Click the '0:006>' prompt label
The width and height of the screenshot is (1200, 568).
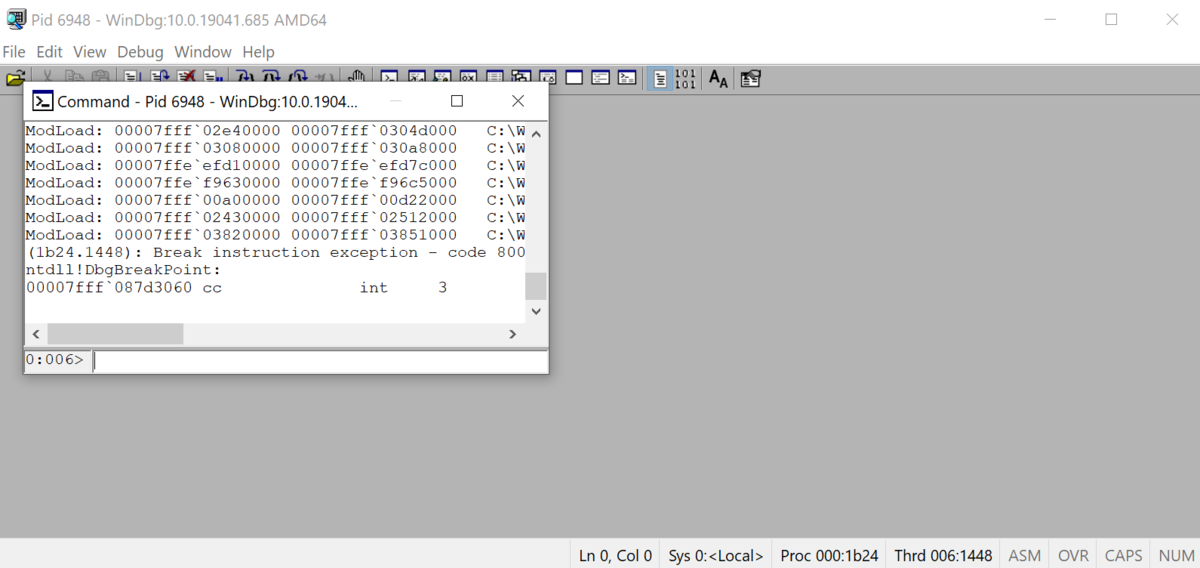(x=55, y=360)
